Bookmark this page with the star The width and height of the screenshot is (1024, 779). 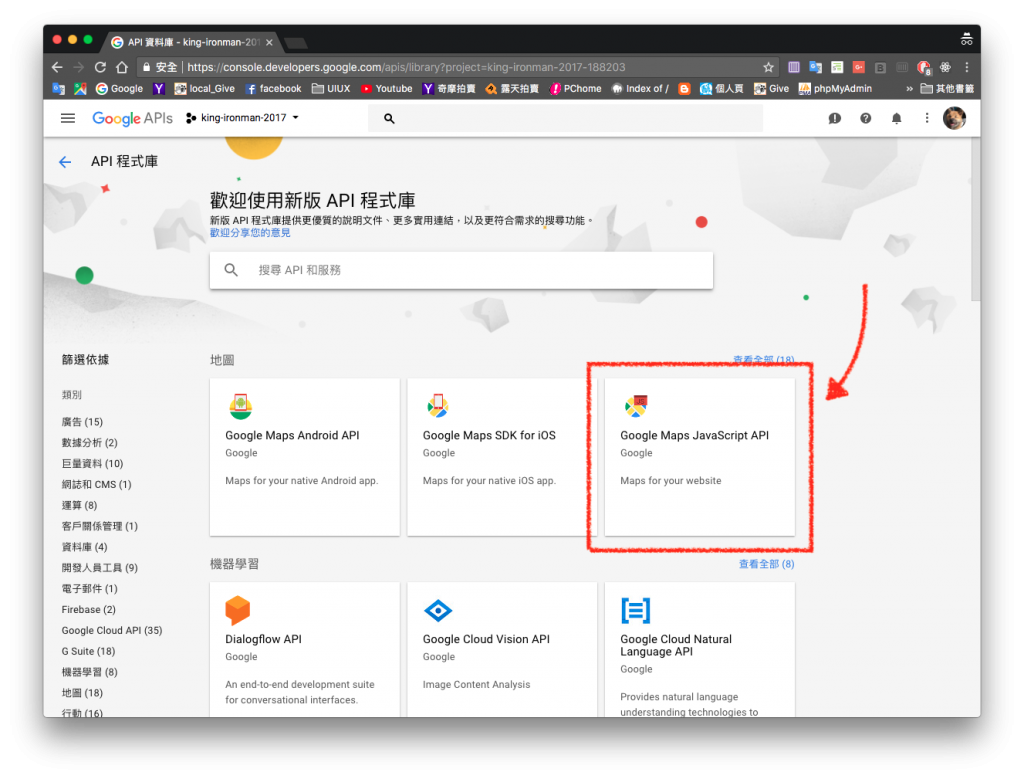[768, 67]
